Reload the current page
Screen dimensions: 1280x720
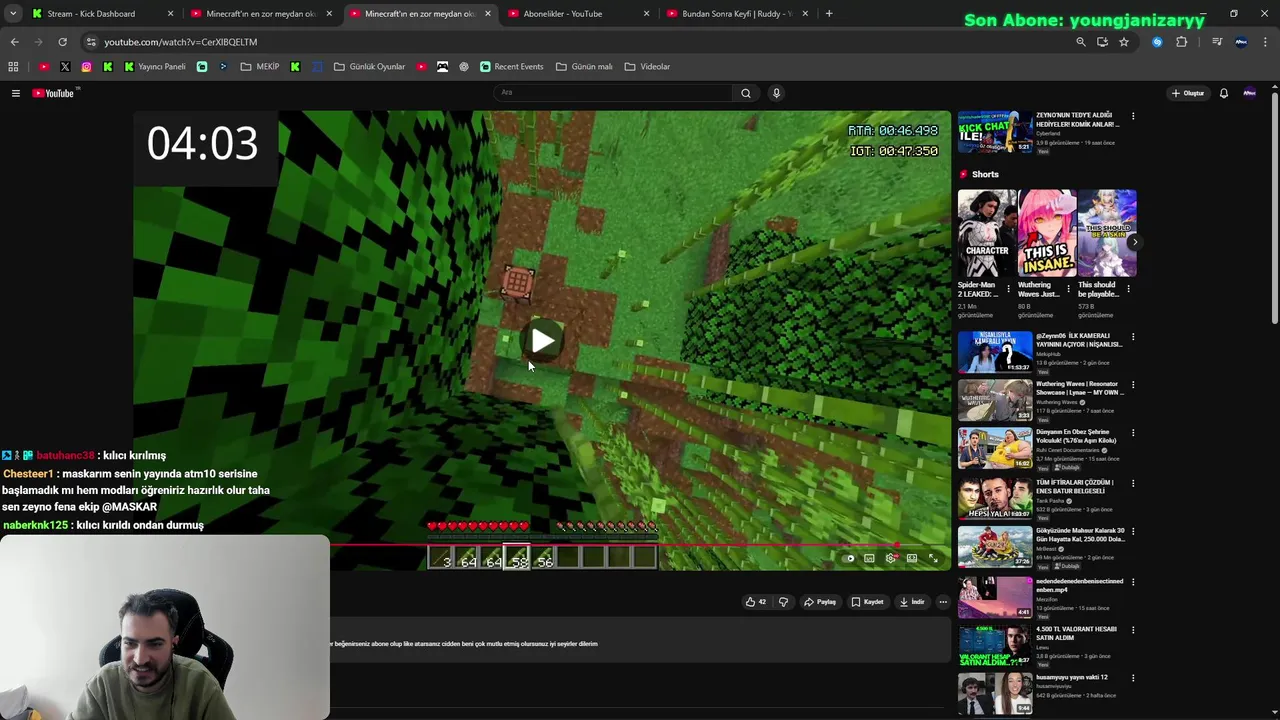[62, 42]
